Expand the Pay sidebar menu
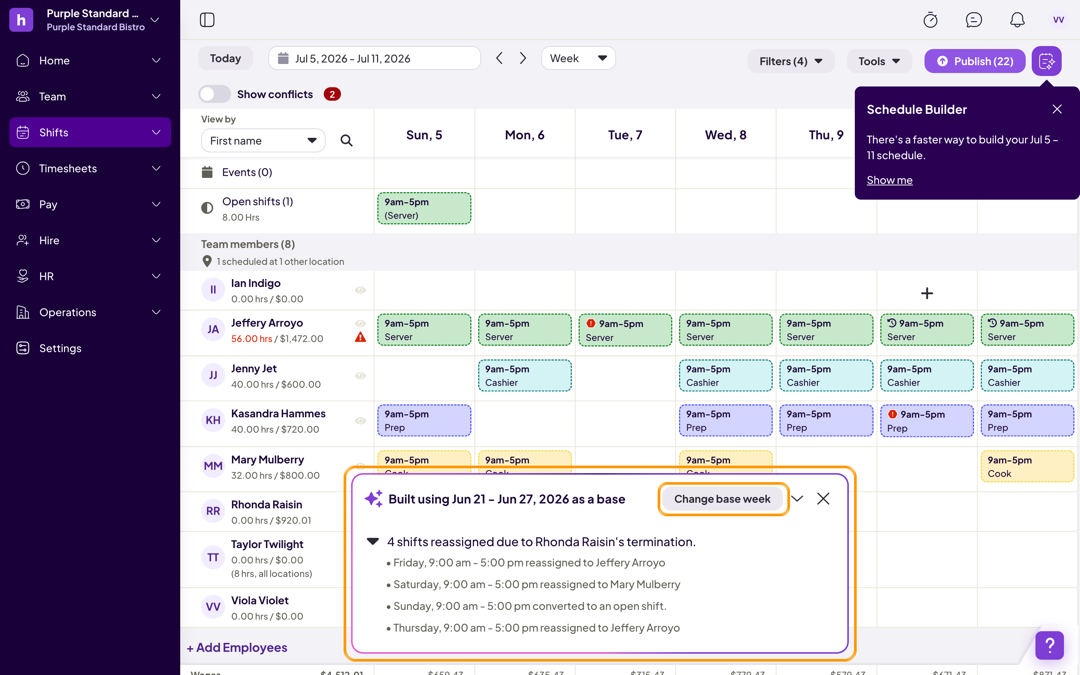The height and width of the screenshot is (675, 1080). [90, 204]
